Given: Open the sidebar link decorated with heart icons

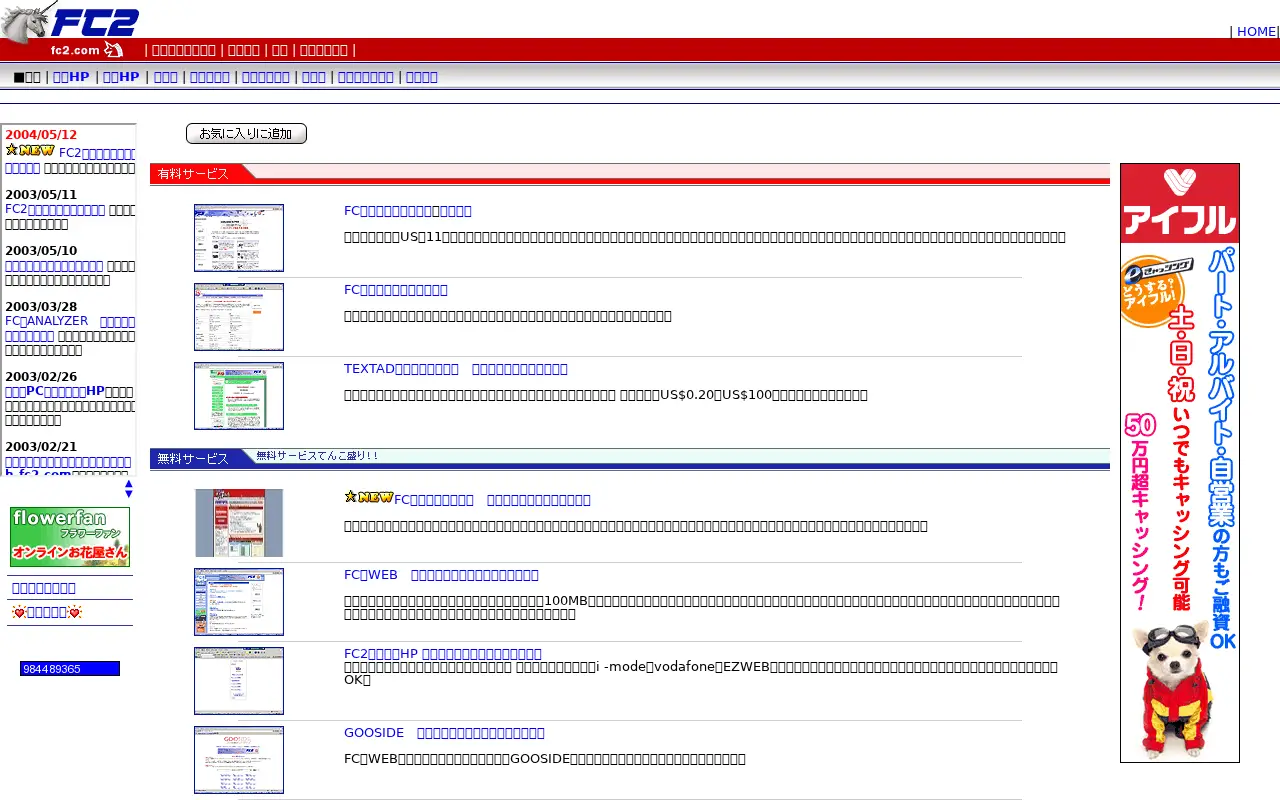Looking at the screenshot, I should coord(47,612).
